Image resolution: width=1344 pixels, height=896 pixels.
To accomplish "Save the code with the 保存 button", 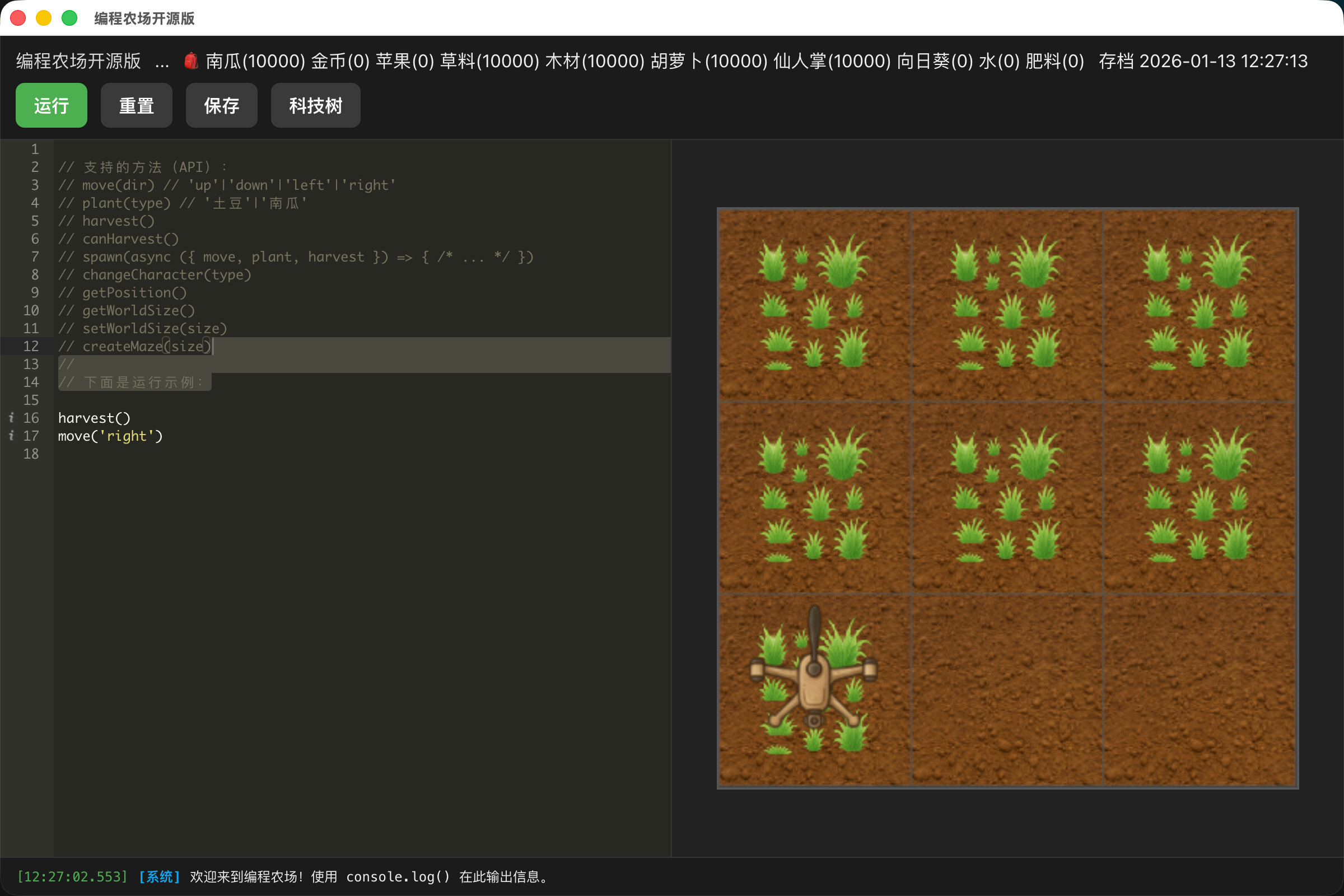I will click(221, 105).
